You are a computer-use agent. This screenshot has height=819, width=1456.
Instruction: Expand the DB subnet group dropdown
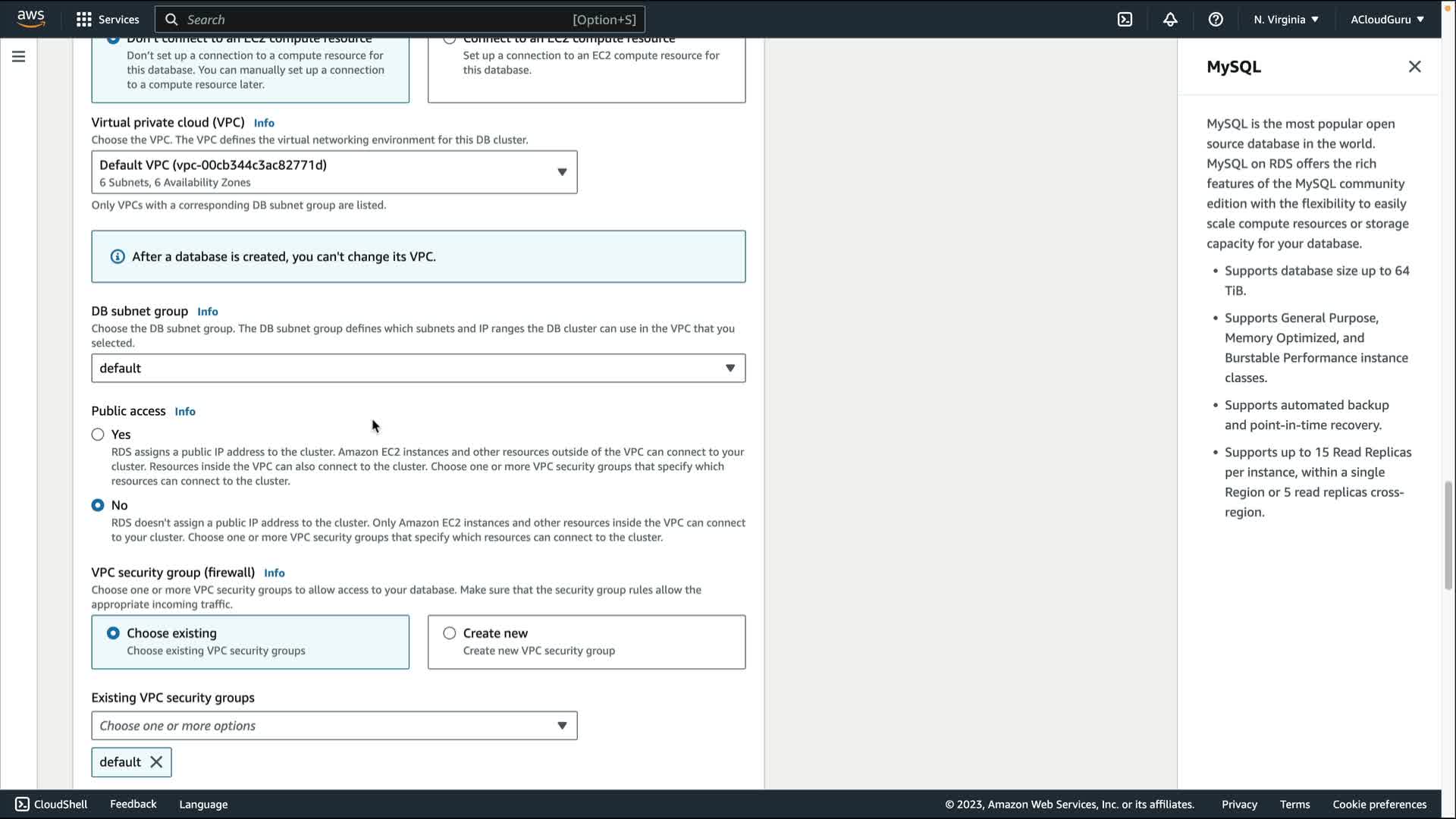point(418,369)
